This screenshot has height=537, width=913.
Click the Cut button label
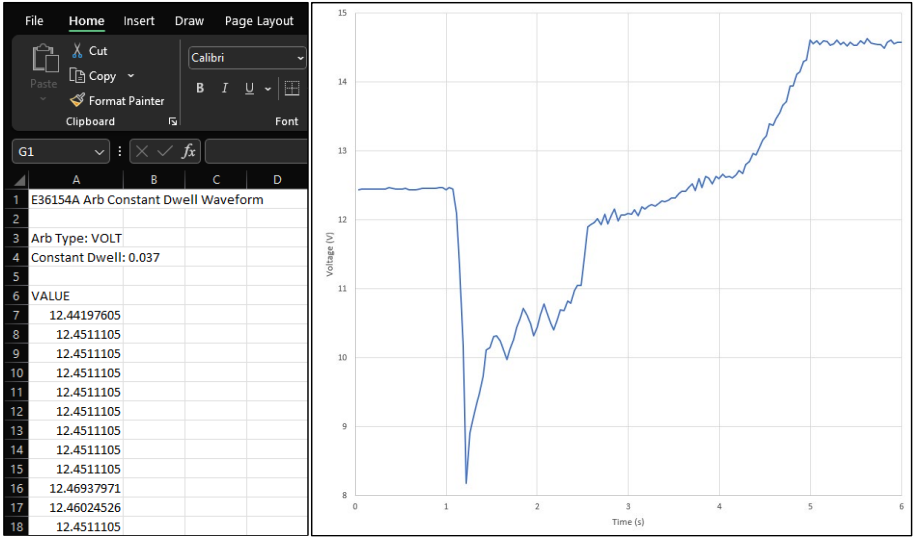[x=98, y=51]
